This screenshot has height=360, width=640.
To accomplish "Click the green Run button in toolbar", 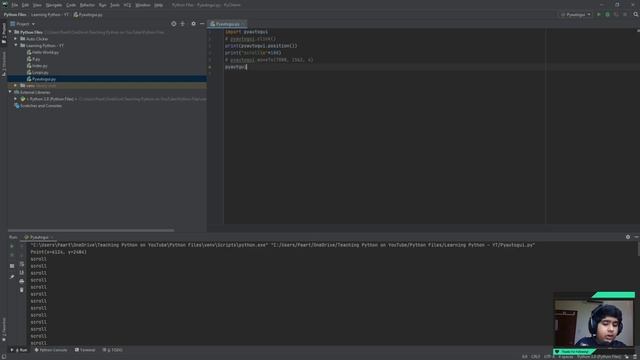I will 599,15.
